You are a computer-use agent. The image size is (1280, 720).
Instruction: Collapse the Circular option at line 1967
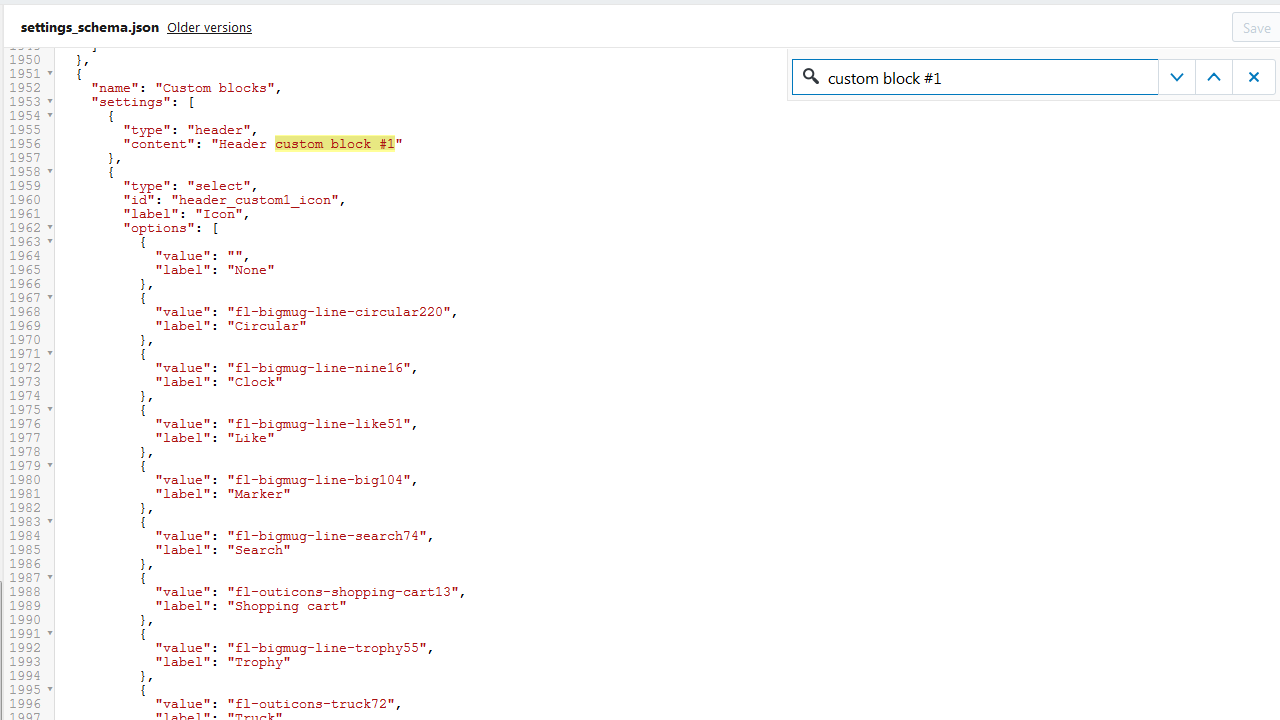pyautogui.click(x=51, y=297)
